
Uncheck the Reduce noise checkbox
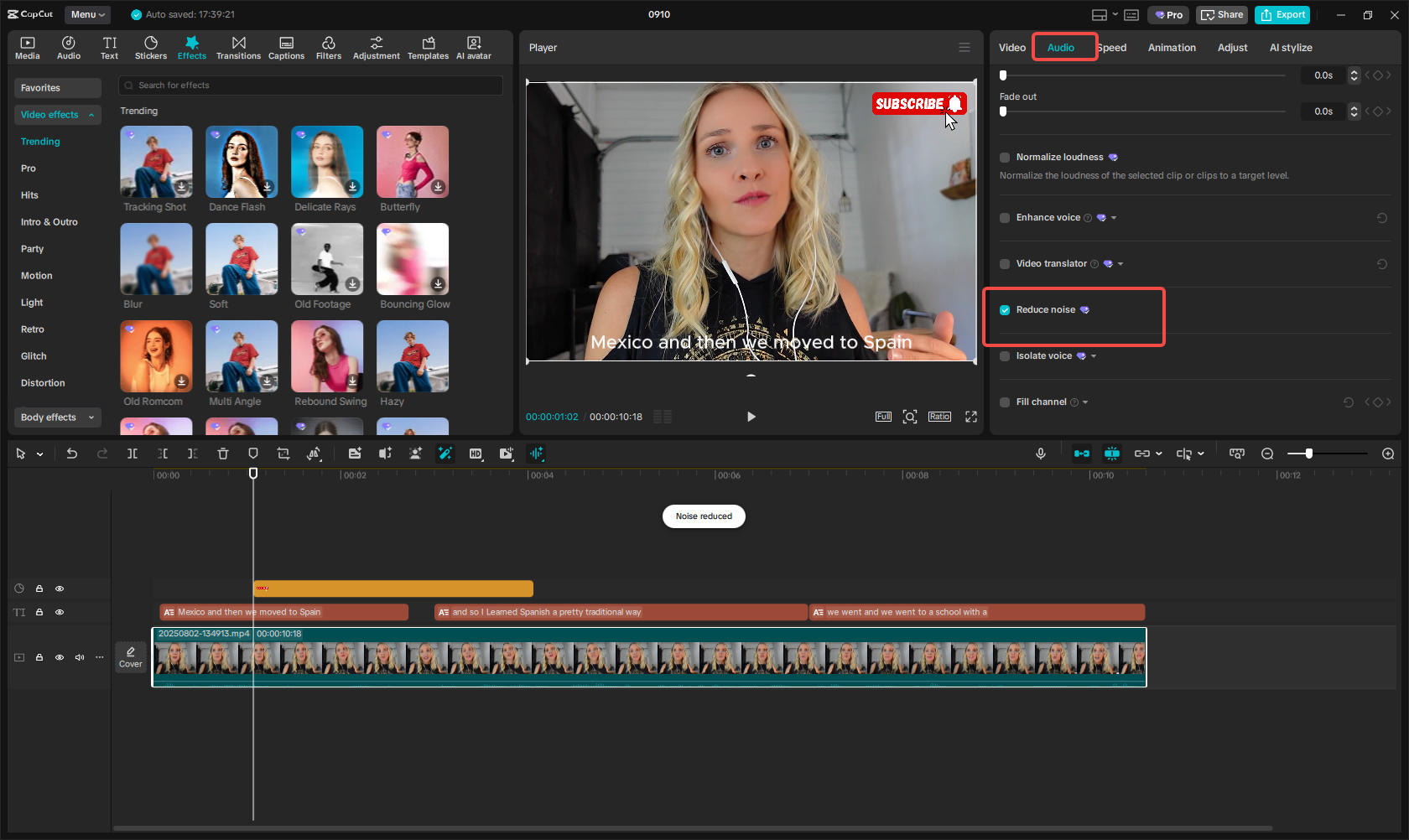click(1005, 310)
